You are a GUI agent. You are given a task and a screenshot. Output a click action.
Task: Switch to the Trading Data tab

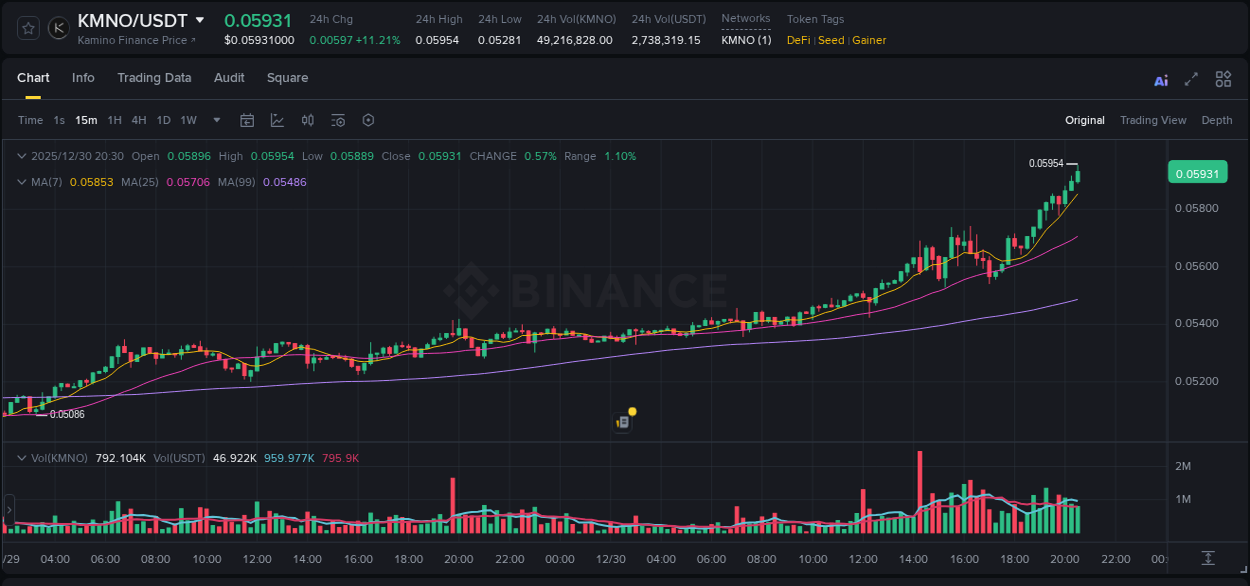click(x=154, y=78)
